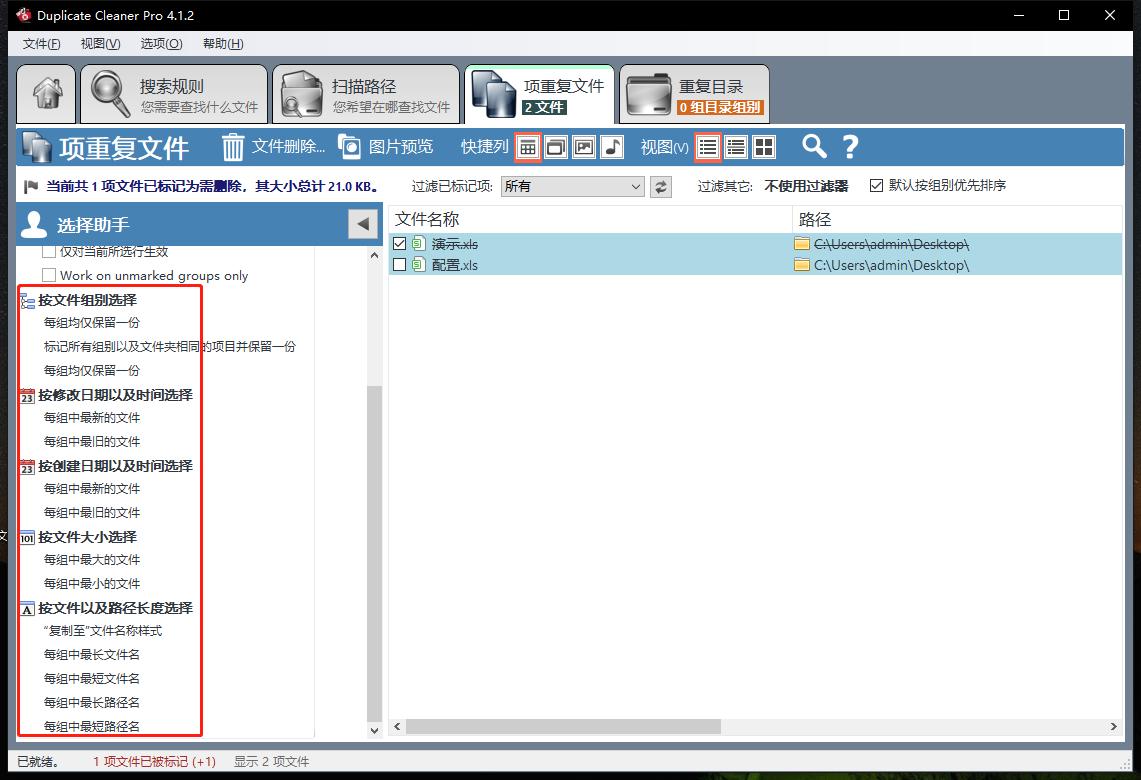This screenshot has height=780, width=1141.
Task: Select 每组中最短文件名
Action: pyautogui.click(x=92, y=679)
